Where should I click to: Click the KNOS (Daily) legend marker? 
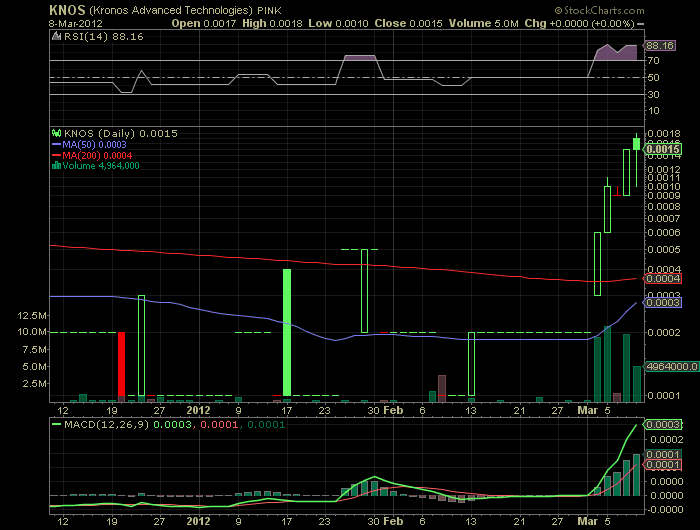[x=57, y=132]
